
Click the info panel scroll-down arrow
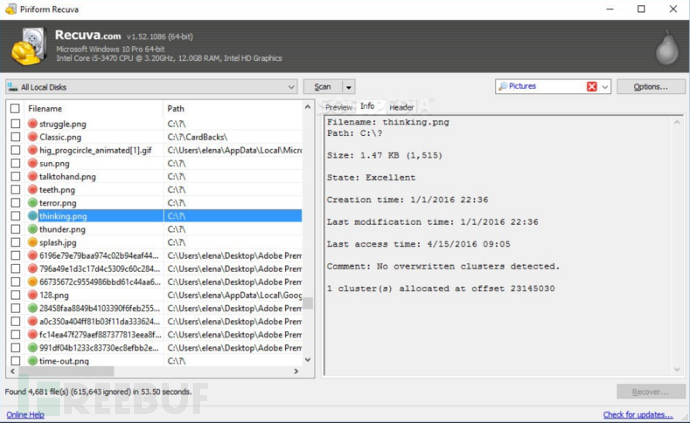click(x=677, y=370)
